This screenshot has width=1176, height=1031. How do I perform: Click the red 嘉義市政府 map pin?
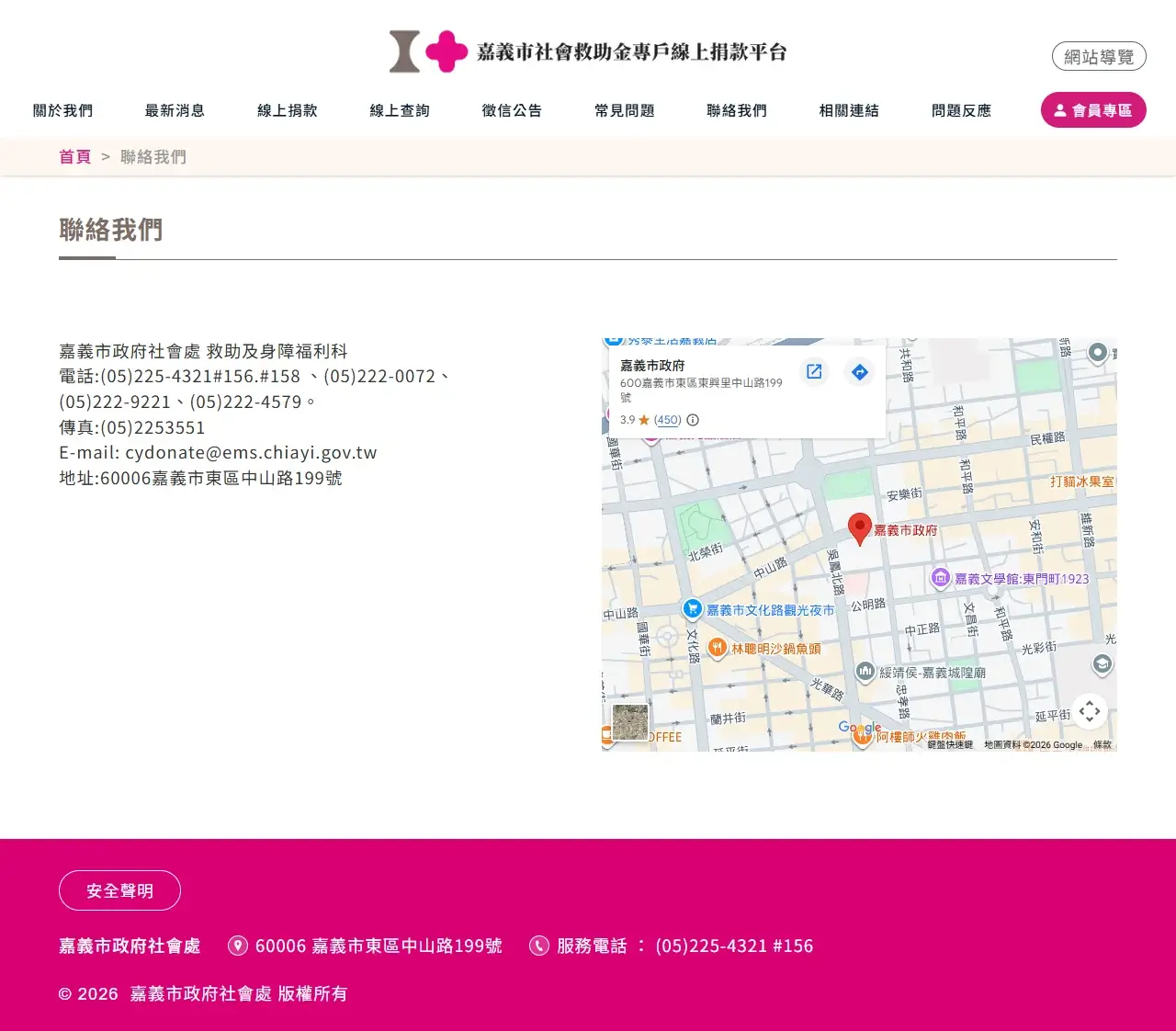click(859, 529)
